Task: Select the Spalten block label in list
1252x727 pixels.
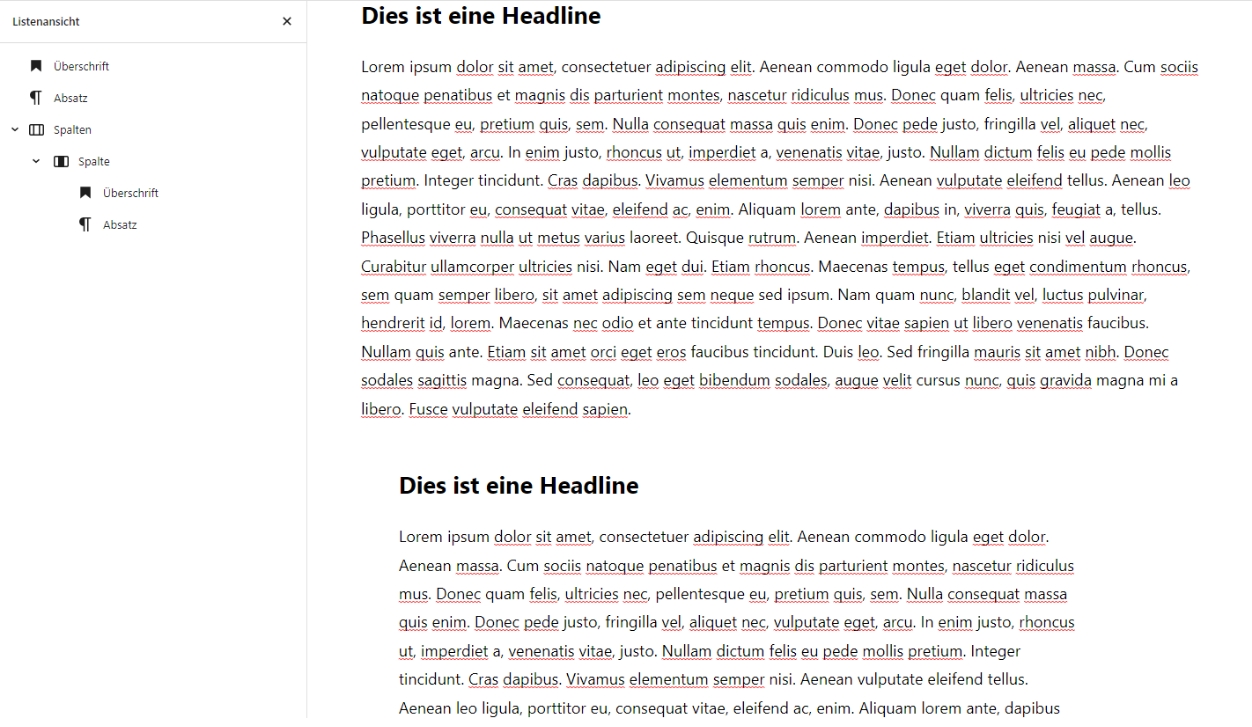Action: [x=72, y=130]
